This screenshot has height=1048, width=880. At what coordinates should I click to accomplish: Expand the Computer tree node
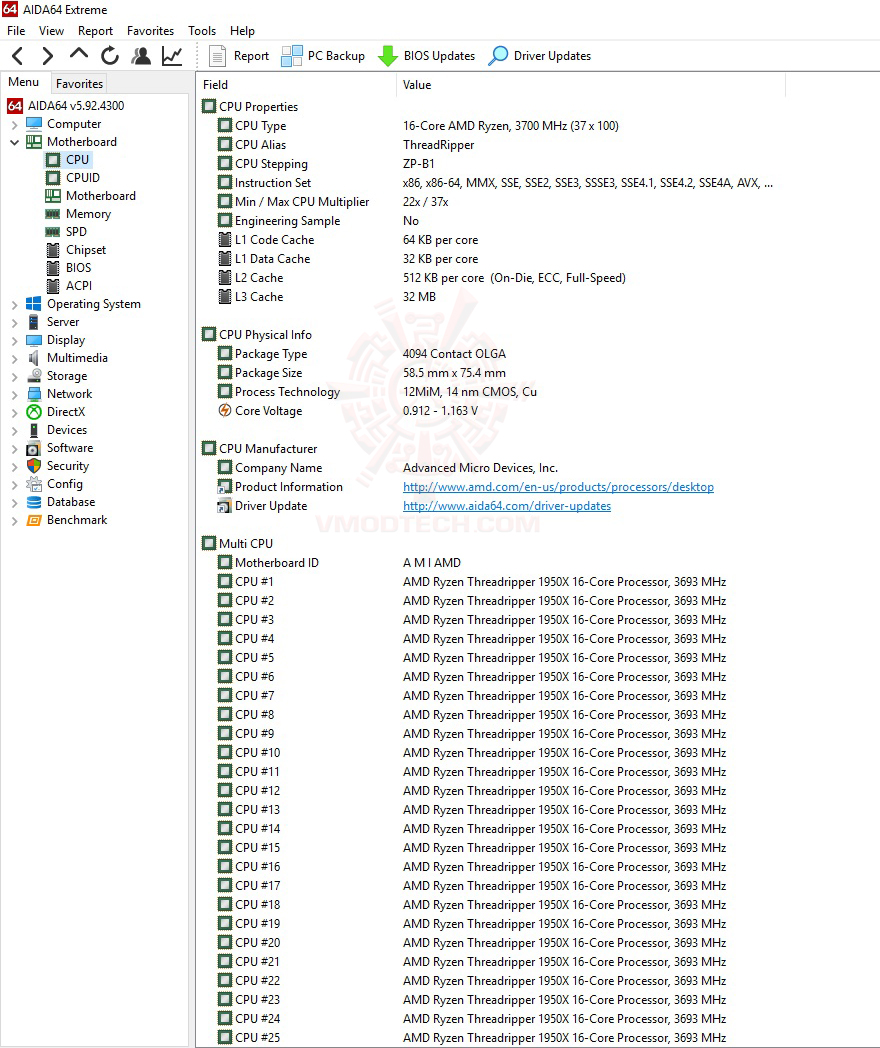pyautogui.click(x=14, y=124)
